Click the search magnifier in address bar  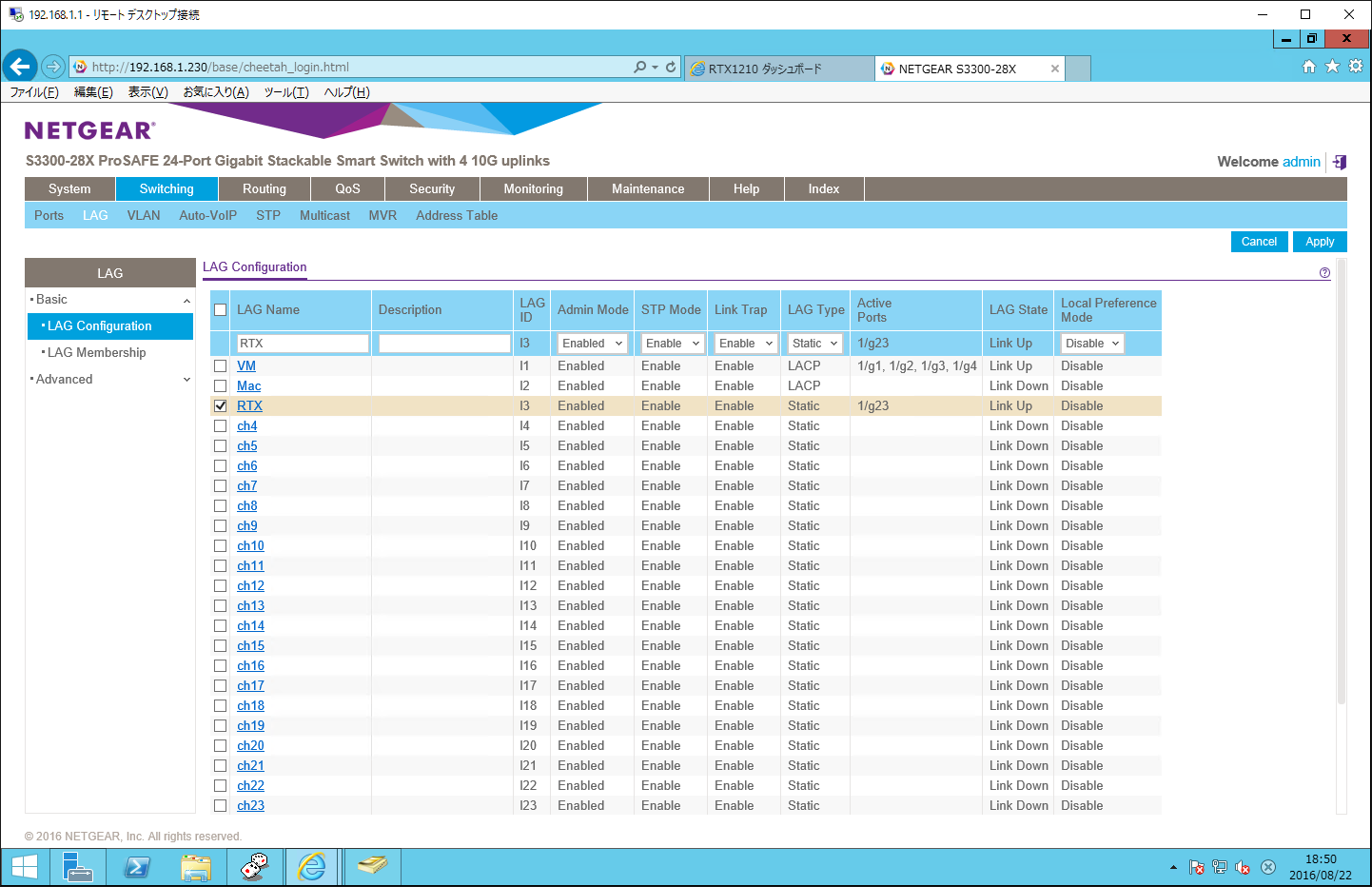[x=640, y=67]
